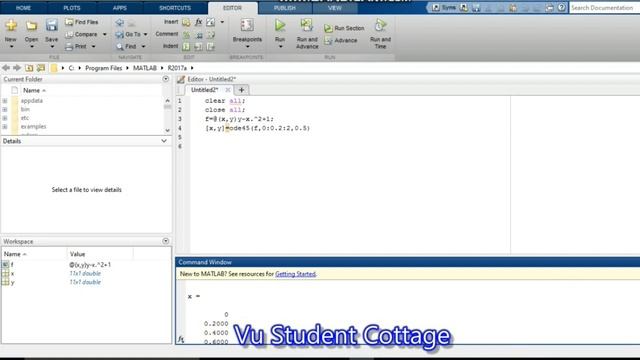The height and width of the screenshot is (360, 640).
Task: Click the Run and Time icon
Action: click(x=380, y=25)
